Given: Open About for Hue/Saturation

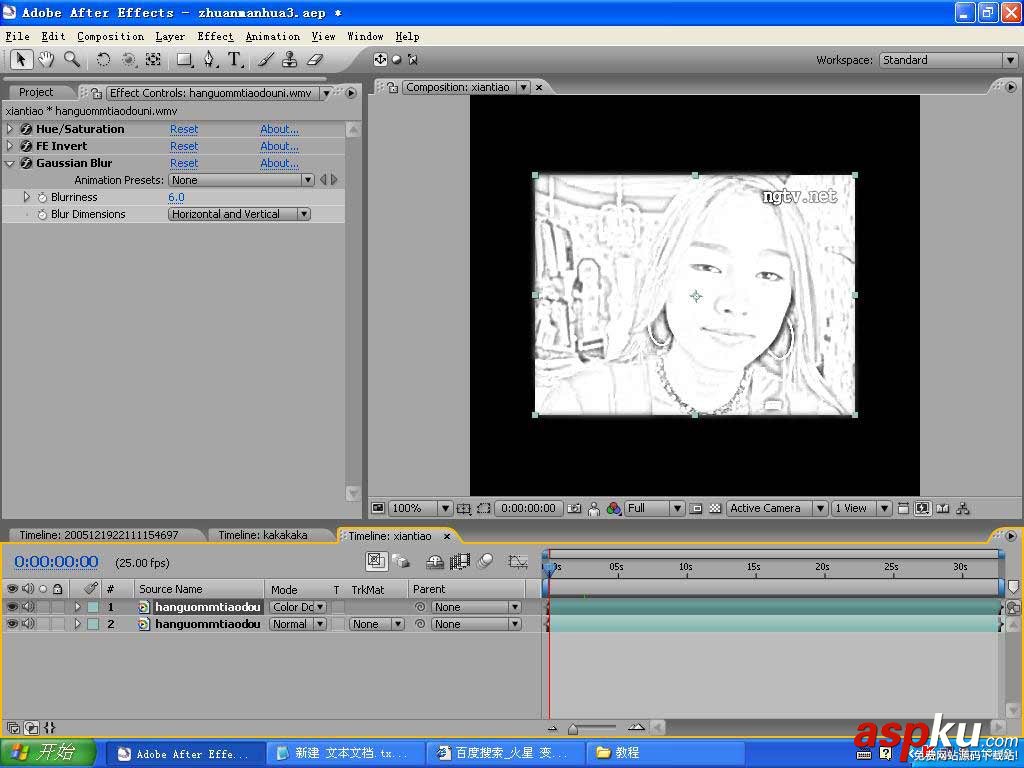Looking at the screenshot, I should (x=280, y=129).
